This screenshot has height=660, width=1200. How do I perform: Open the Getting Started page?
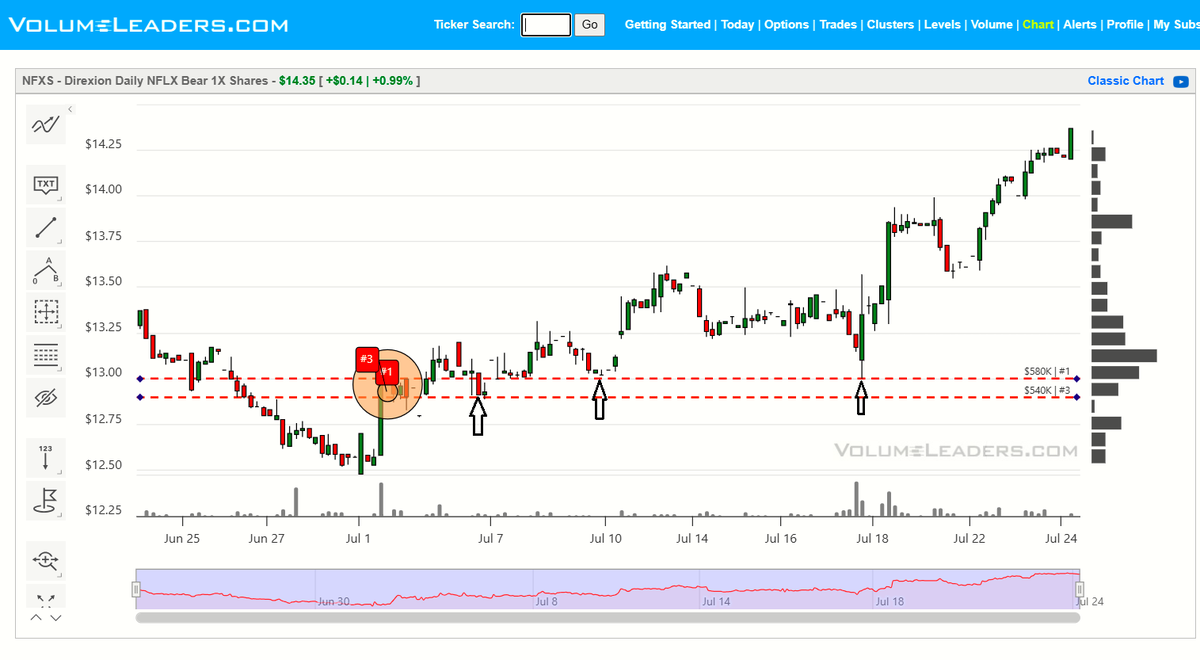[667, 24]
